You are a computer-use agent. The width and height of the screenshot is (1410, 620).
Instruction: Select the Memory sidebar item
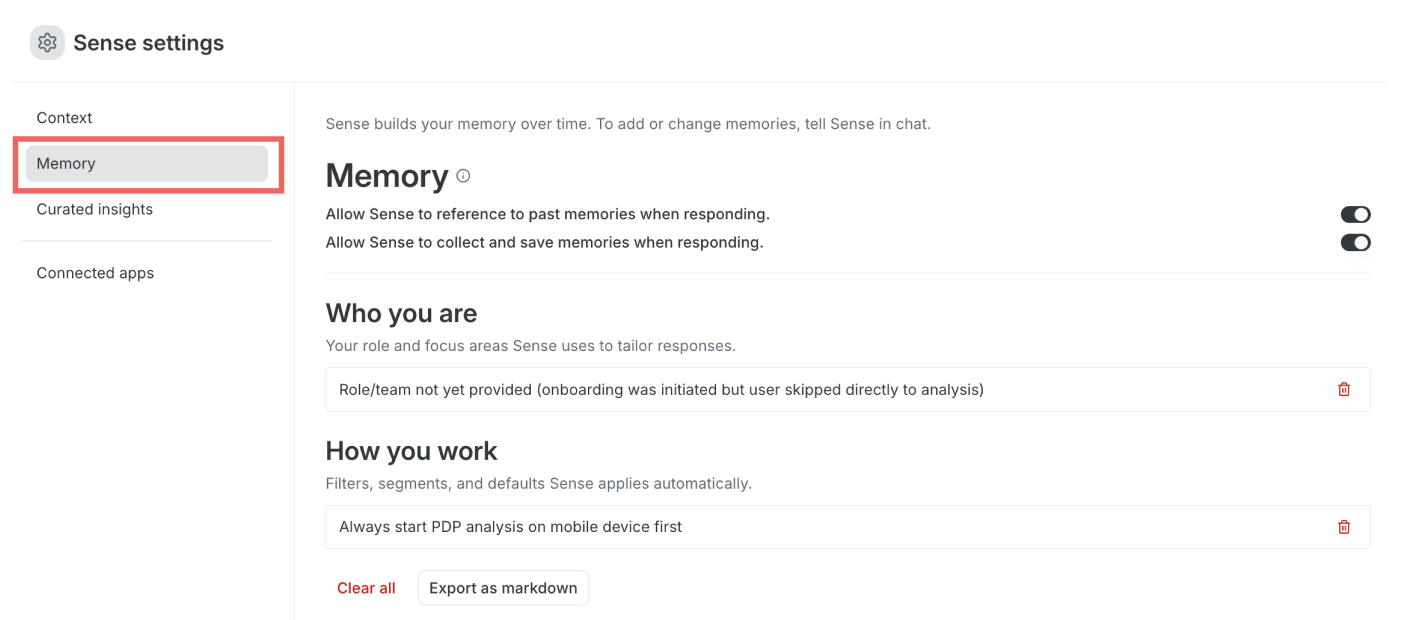[x=147, y=164]
